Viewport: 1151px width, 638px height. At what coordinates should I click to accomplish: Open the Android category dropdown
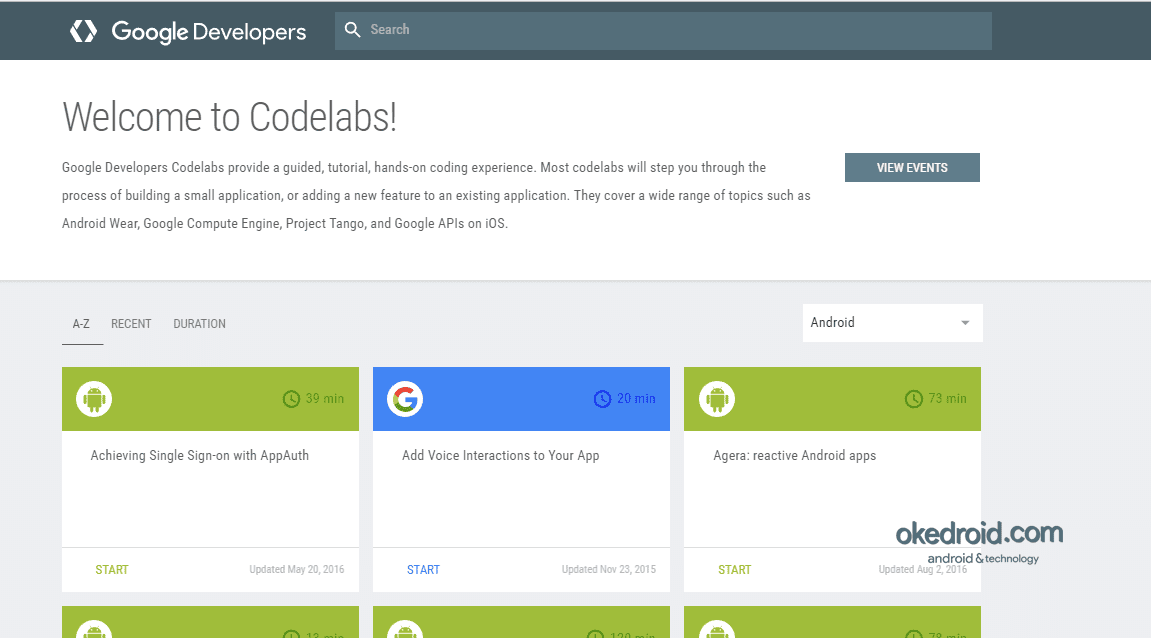[893, 323]
